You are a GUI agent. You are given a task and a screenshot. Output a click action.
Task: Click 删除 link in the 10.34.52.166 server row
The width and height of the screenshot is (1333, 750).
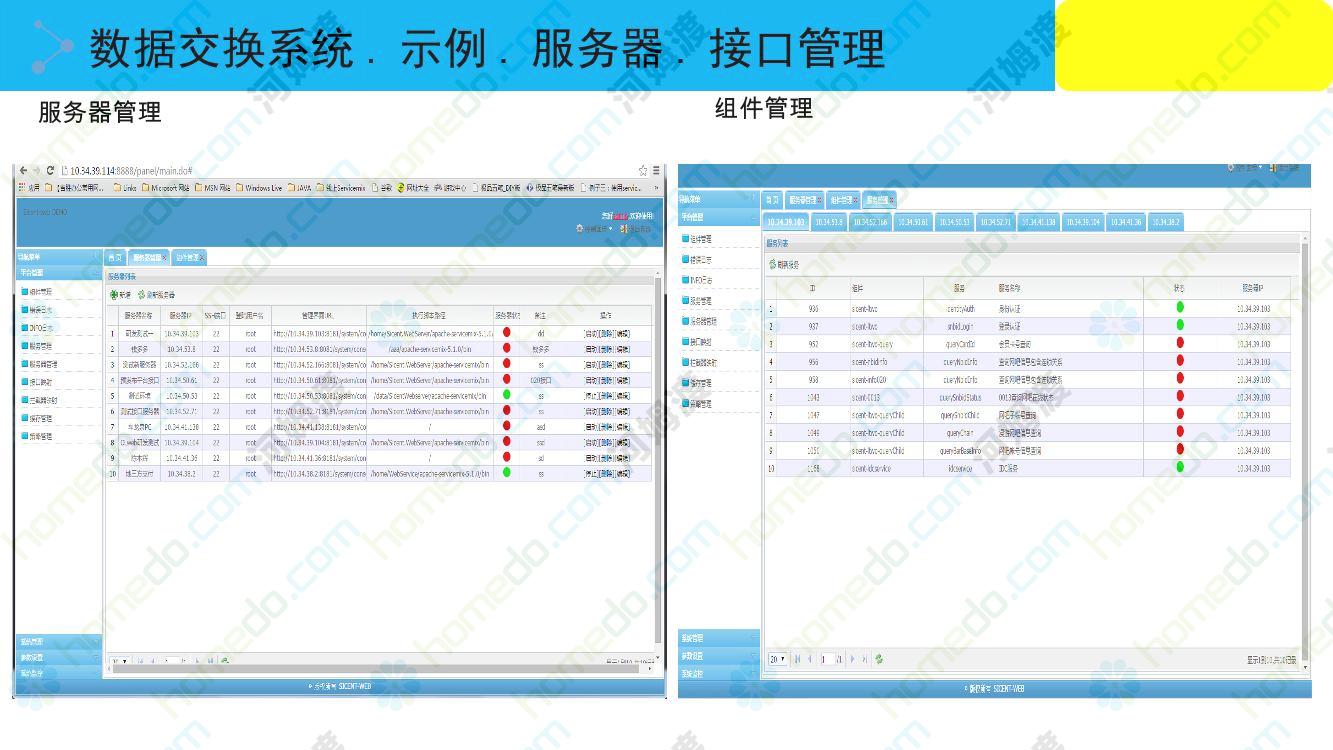pos(606,365)
